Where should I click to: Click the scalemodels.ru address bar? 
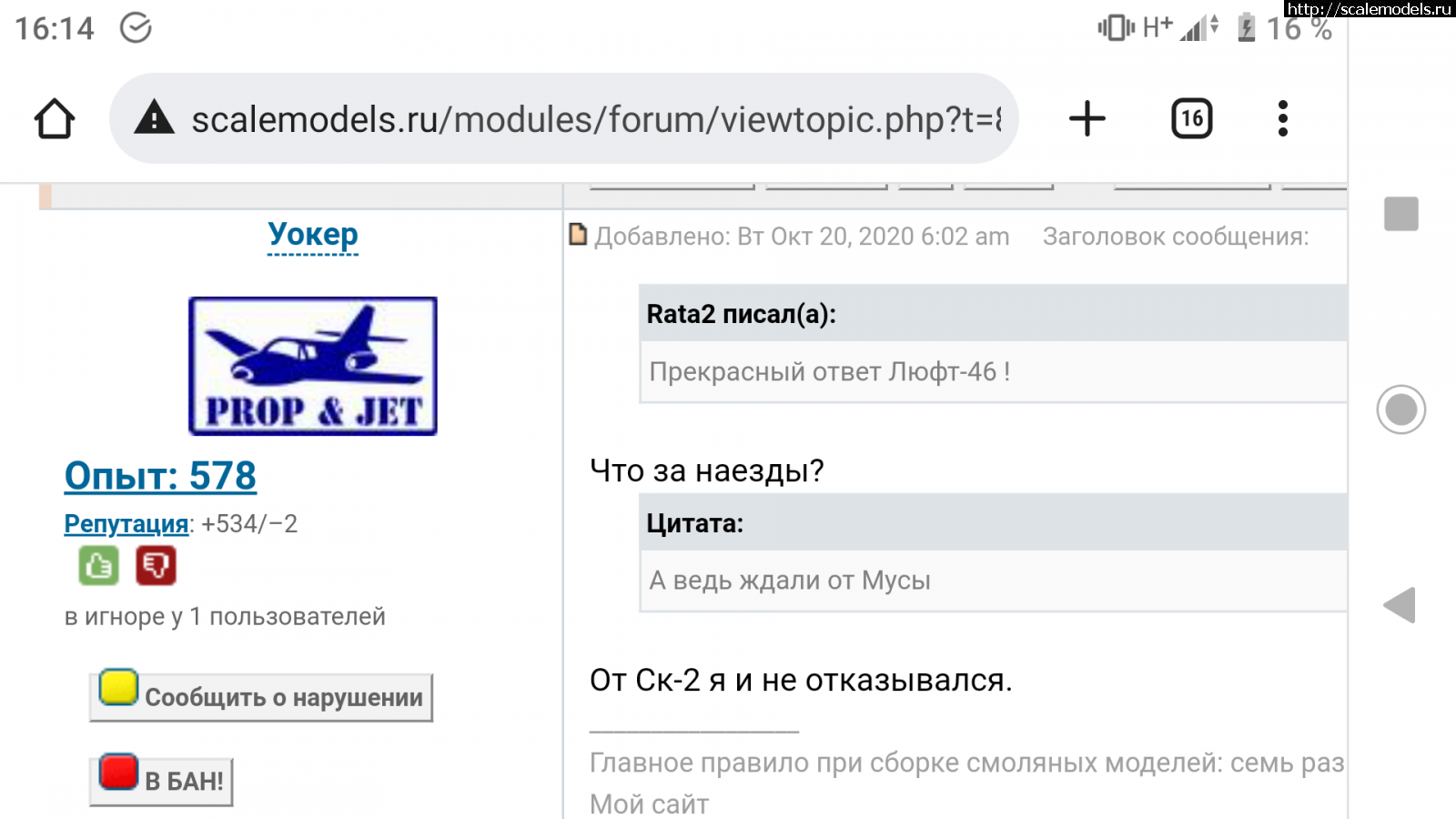click(563, 118)
